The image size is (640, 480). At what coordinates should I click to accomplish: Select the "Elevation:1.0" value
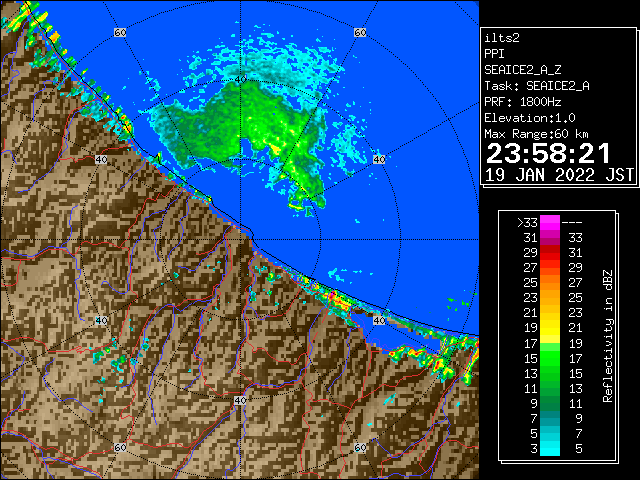(530, 118)
